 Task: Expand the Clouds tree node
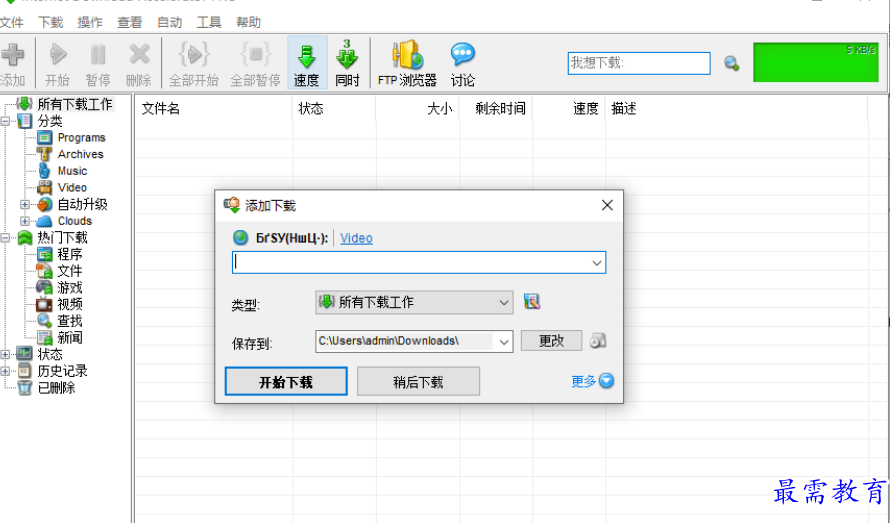tap(25, 220)
